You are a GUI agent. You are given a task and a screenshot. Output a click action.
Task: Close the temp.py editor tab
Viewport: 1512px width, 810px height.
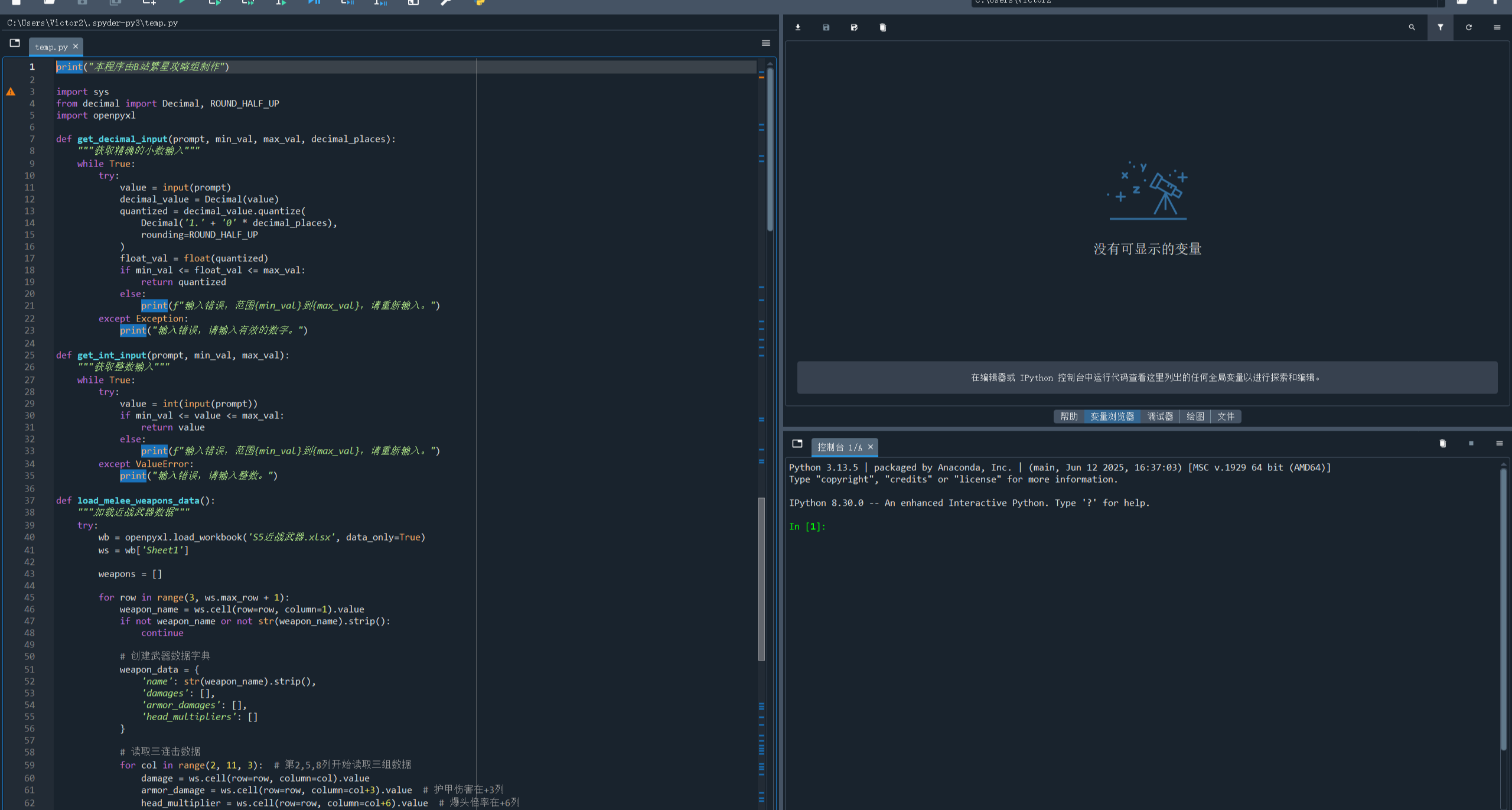(x=76, y=46)
